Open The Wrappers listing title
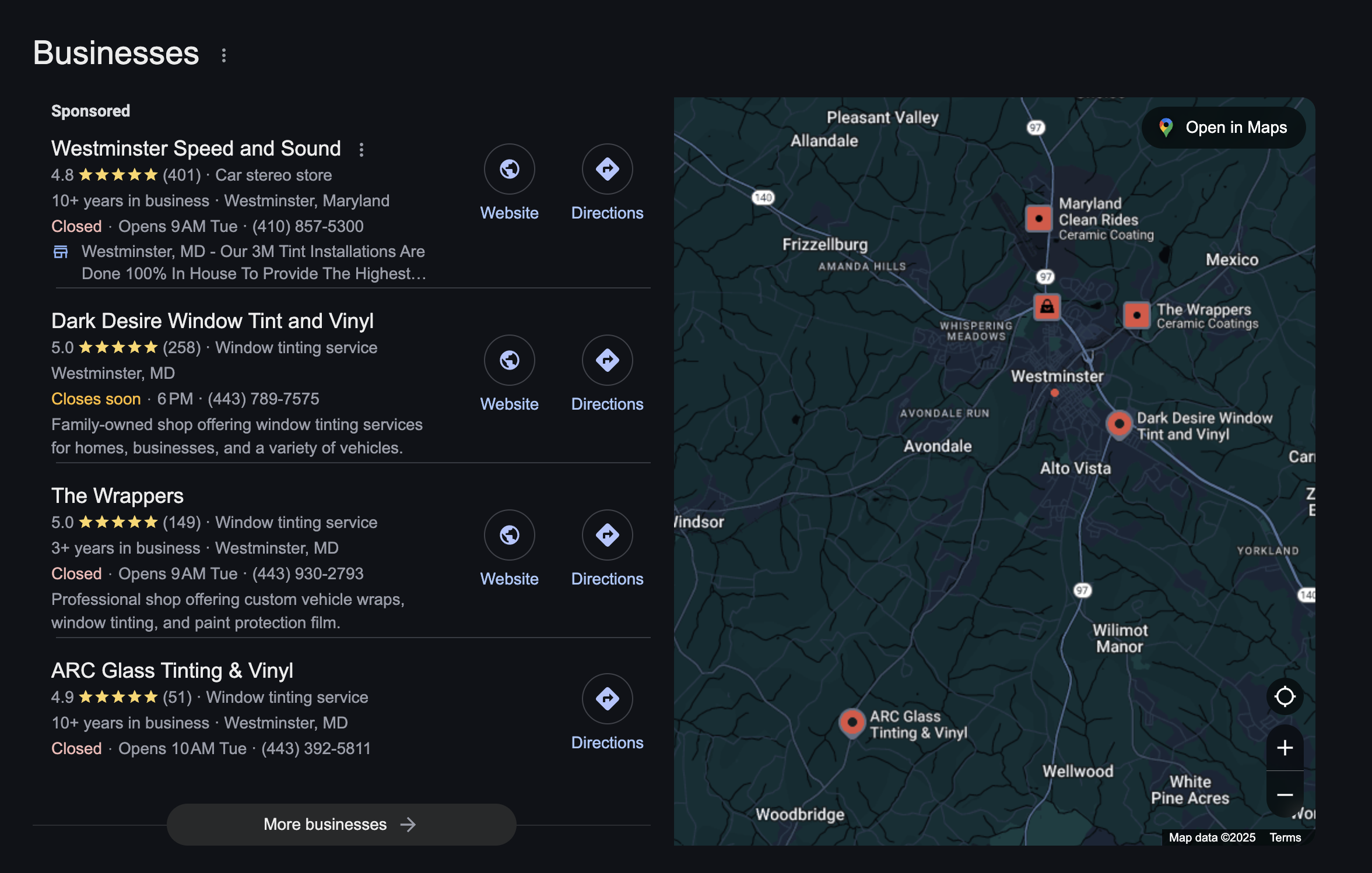The image size is (1372, 873). pyautogui.click(x=117, y=496)
